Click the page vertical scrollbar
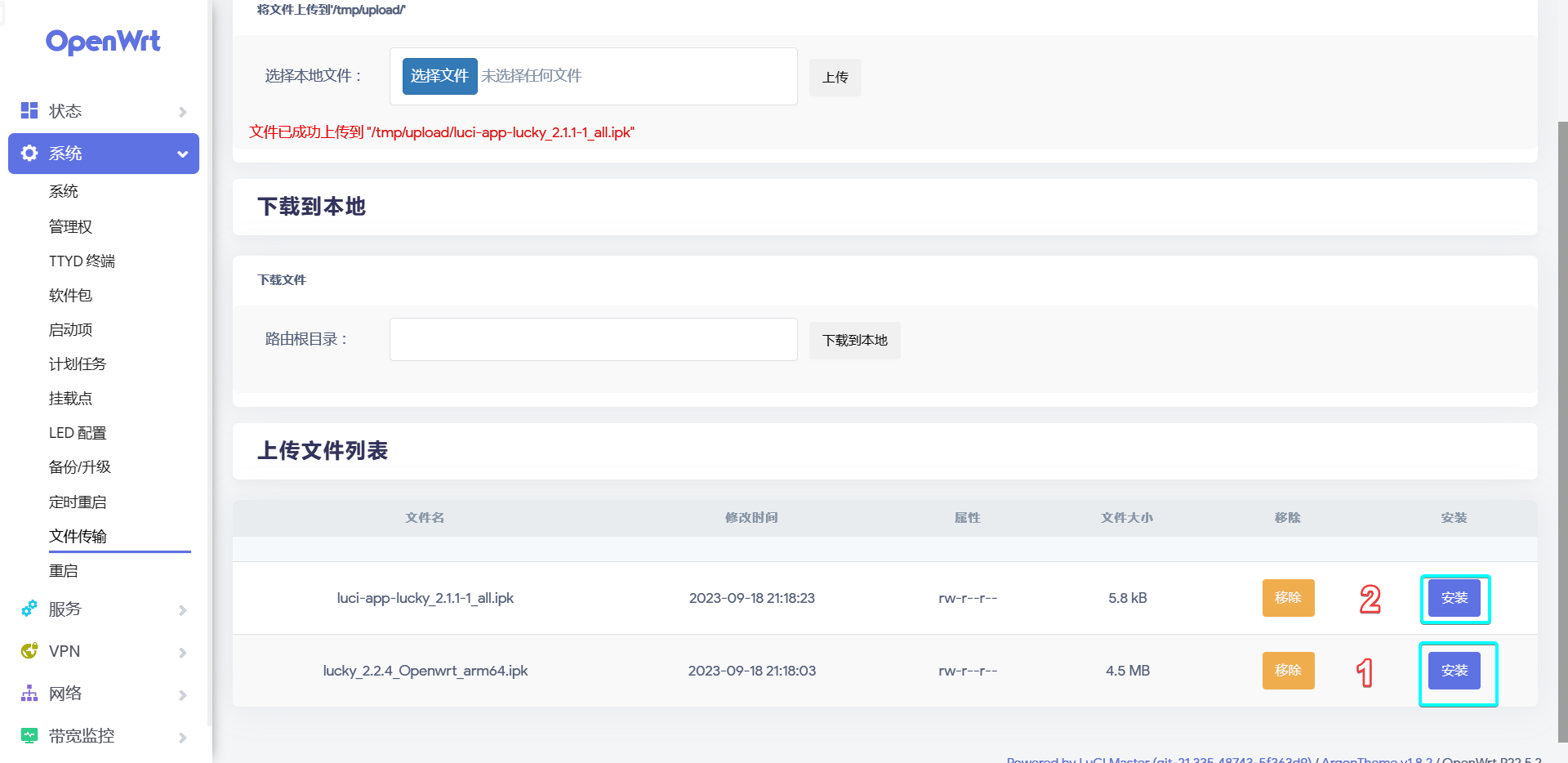The width and height of the screenshot is (1568, 763). pyautogui.click(x=1562, y=431)
